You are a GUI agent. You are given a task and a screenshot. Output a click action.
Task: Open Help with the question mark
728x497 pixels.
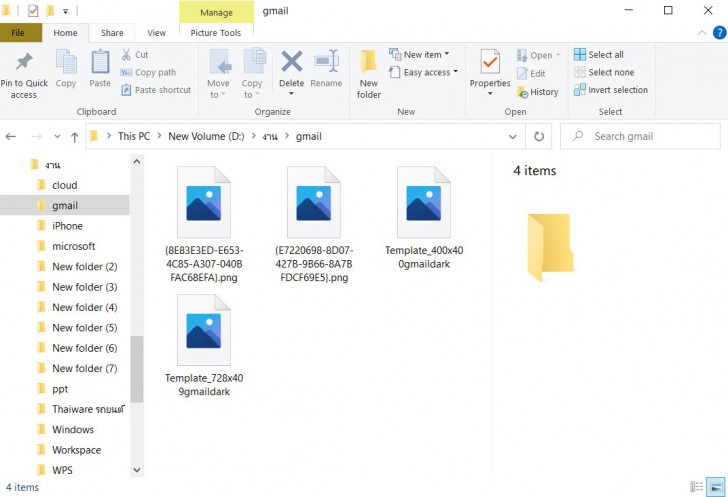[x=719, y=33]
